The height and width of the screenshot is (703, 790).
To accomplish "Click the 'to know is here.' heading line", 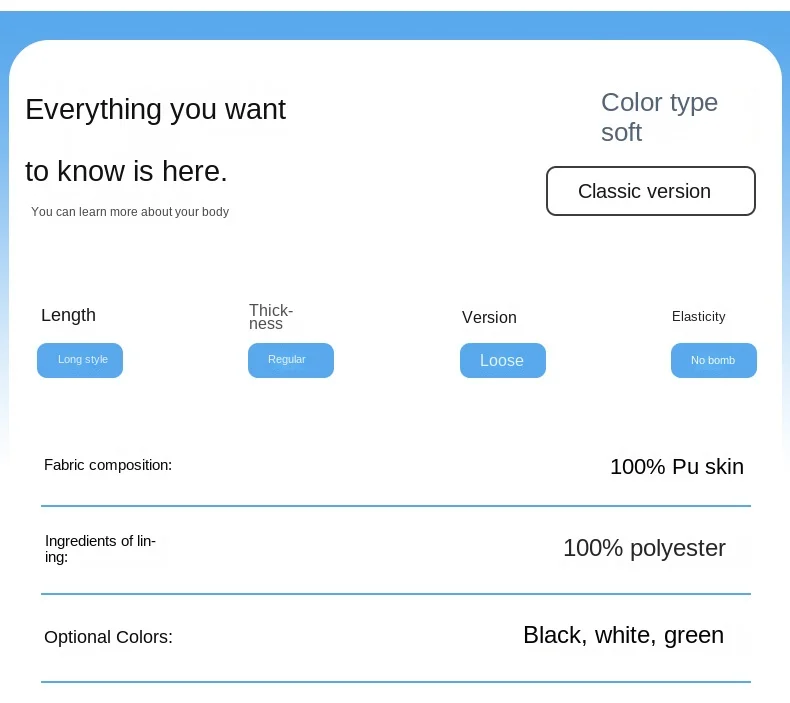I will coord(126,171).
